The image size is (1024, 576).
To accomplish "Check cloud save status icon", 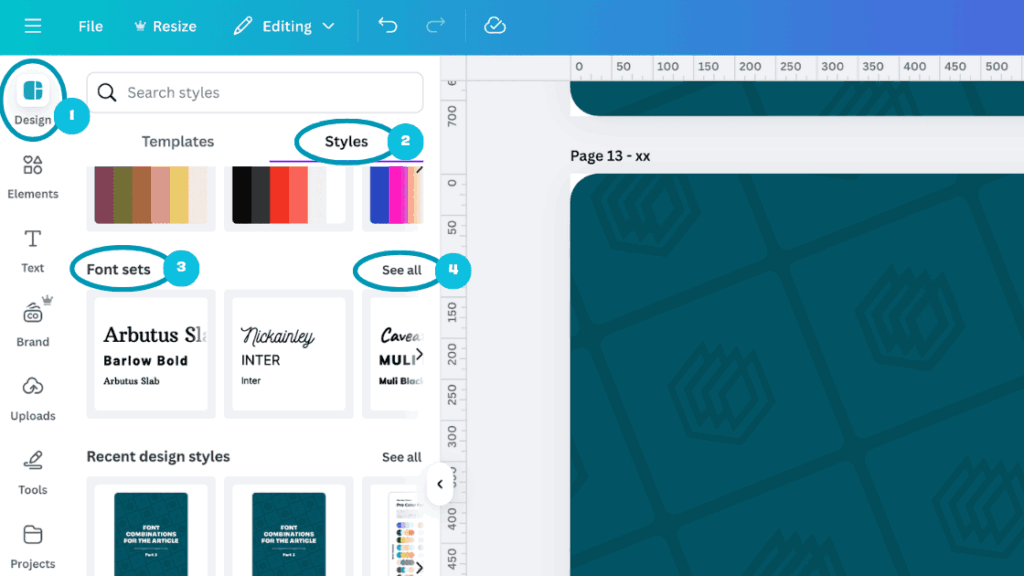I will coord(495,26).
